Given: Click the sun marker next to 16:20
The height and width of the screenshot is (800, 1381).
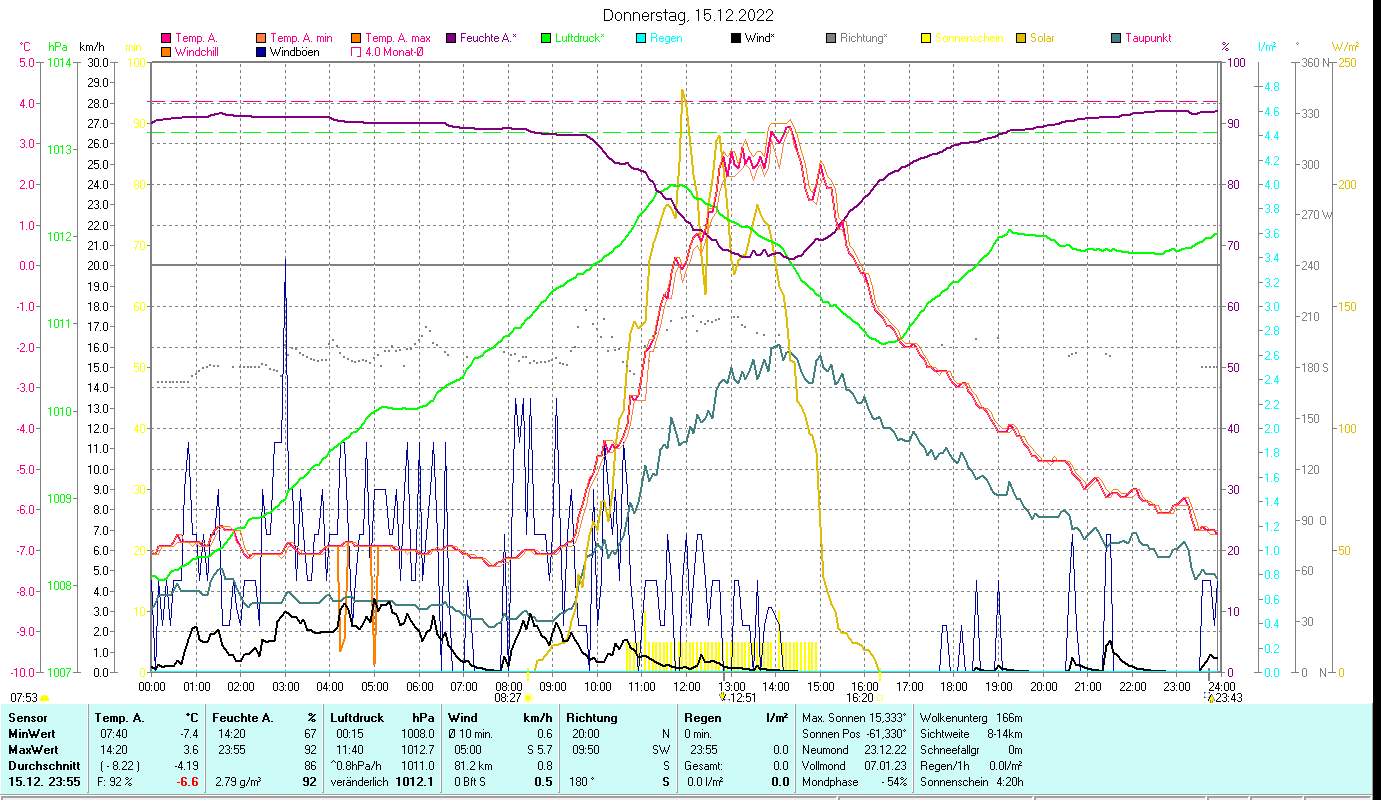Looking at the screenshot, I should point(880,698).
